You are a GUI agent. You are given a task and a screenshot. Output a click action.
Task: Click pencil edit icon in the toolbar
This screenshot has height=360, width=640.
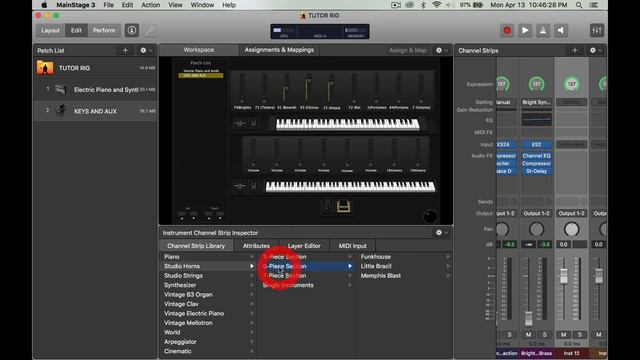[149, 31]
